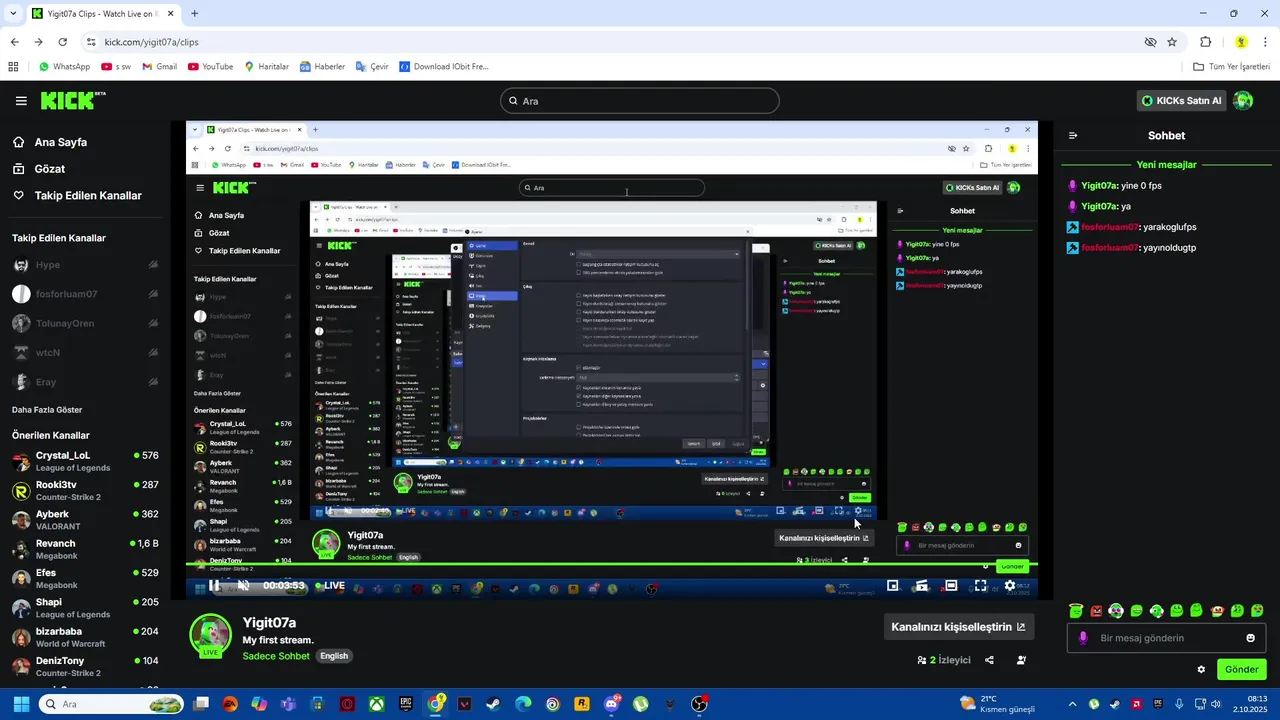Unmute the stream player volume icon
The width and height of the screenshot is (1280, 720).
(243, 586)
